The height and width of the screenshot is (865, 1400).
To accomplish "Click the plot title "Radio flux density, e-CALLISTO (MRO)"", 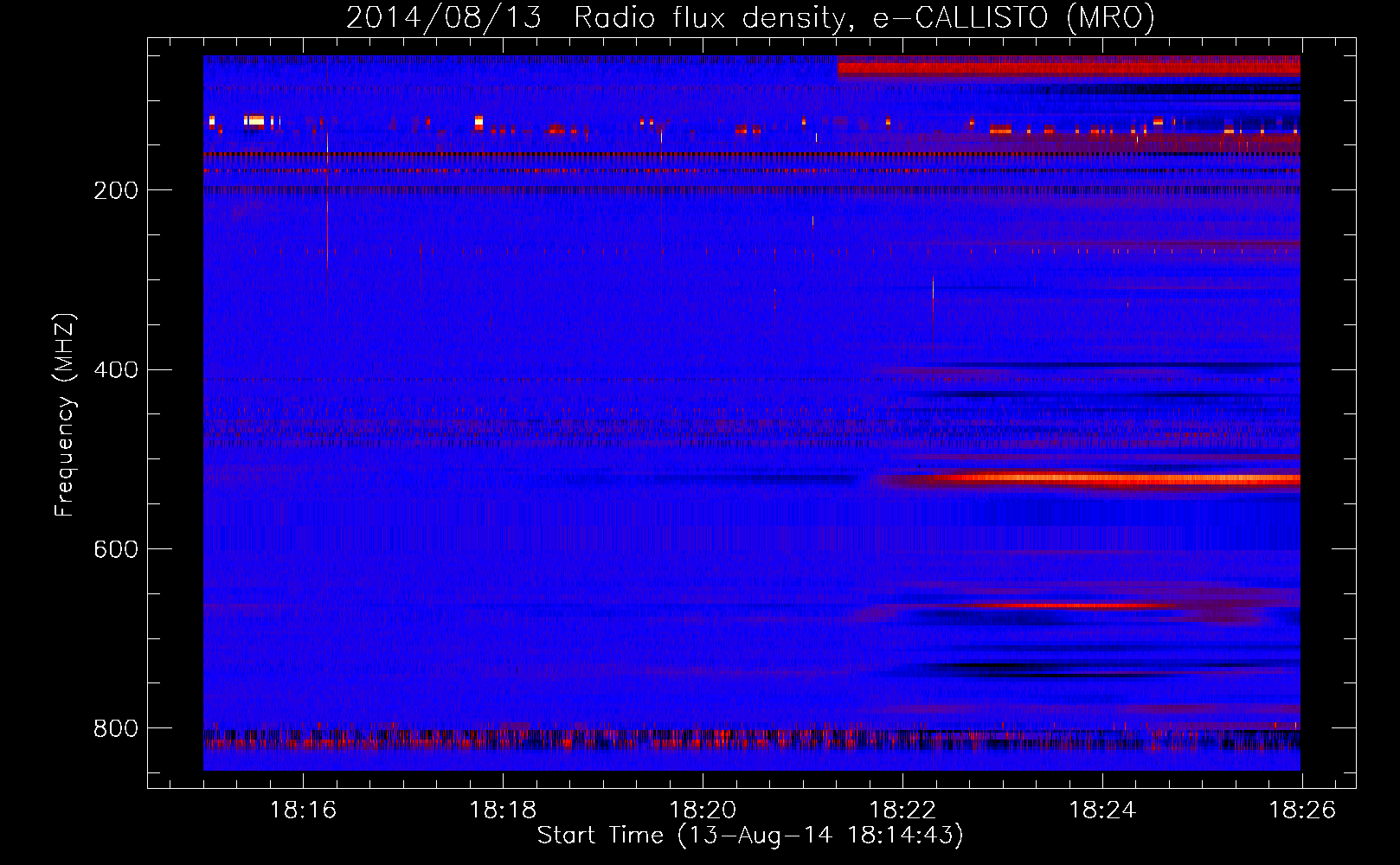I will pos(864,18).
